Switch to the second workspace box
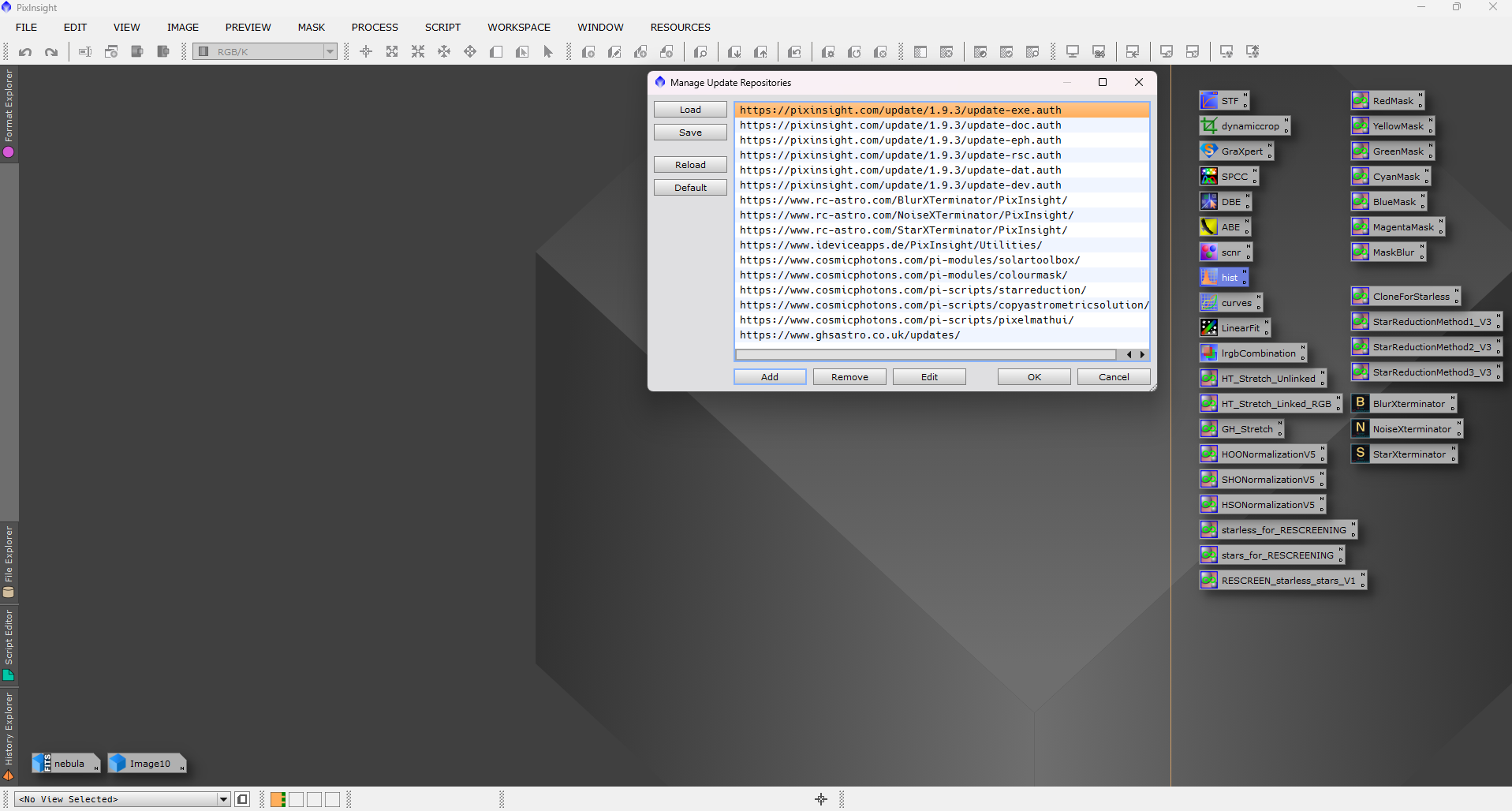This screenshot has width=1512, height=811. tap(297, 799)
